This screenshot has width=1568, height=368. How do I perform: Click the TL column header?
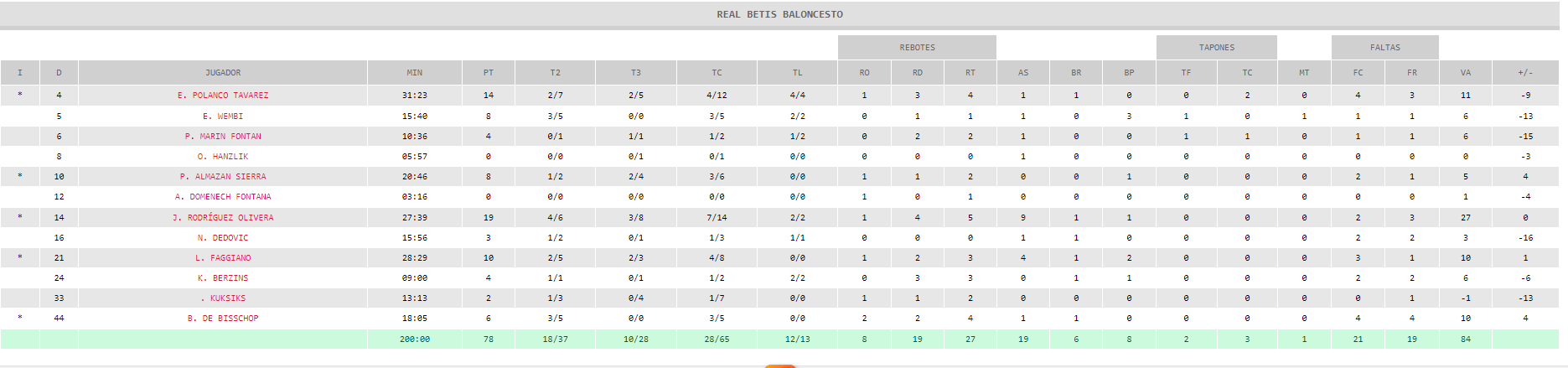(x=798, y=73)
